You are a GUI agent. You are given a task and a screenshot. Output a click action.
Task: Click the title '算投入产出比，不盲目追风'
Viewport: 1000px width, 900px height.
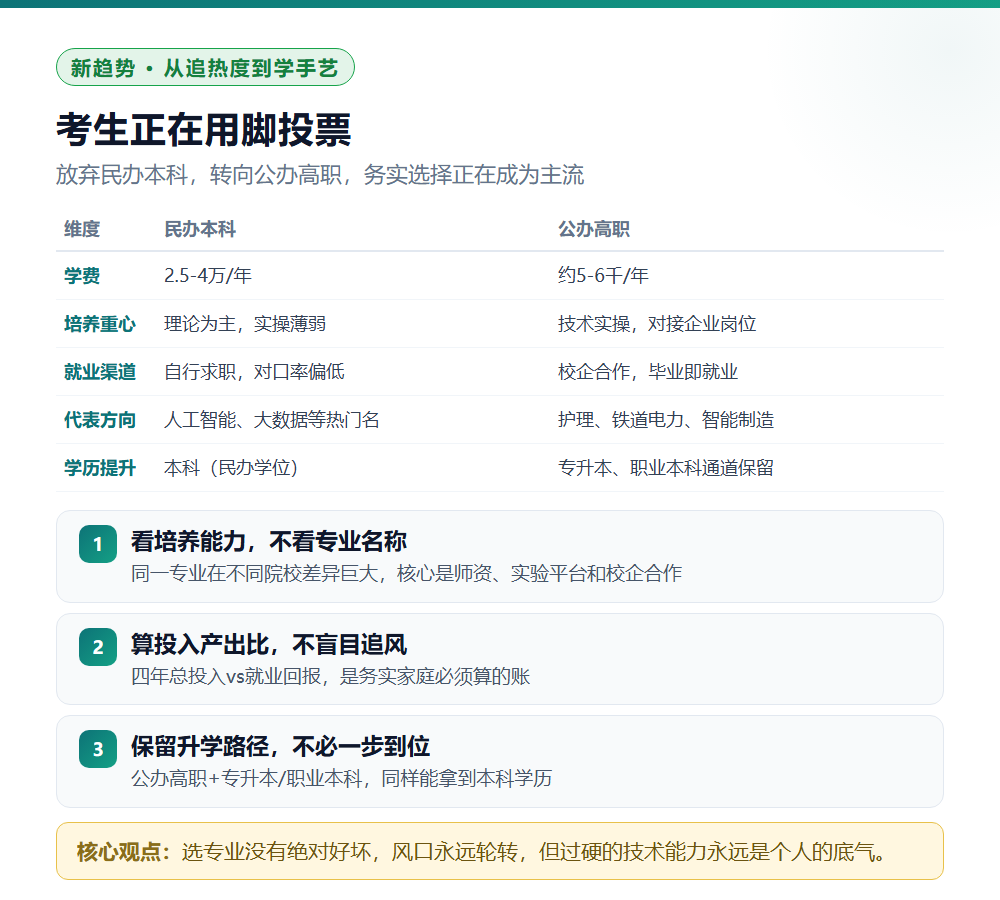pos(268,645)
